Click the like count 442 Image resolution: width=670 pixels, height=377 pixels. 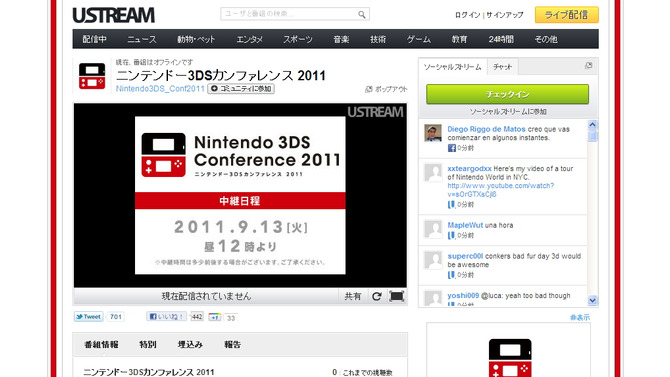[197, 316]
